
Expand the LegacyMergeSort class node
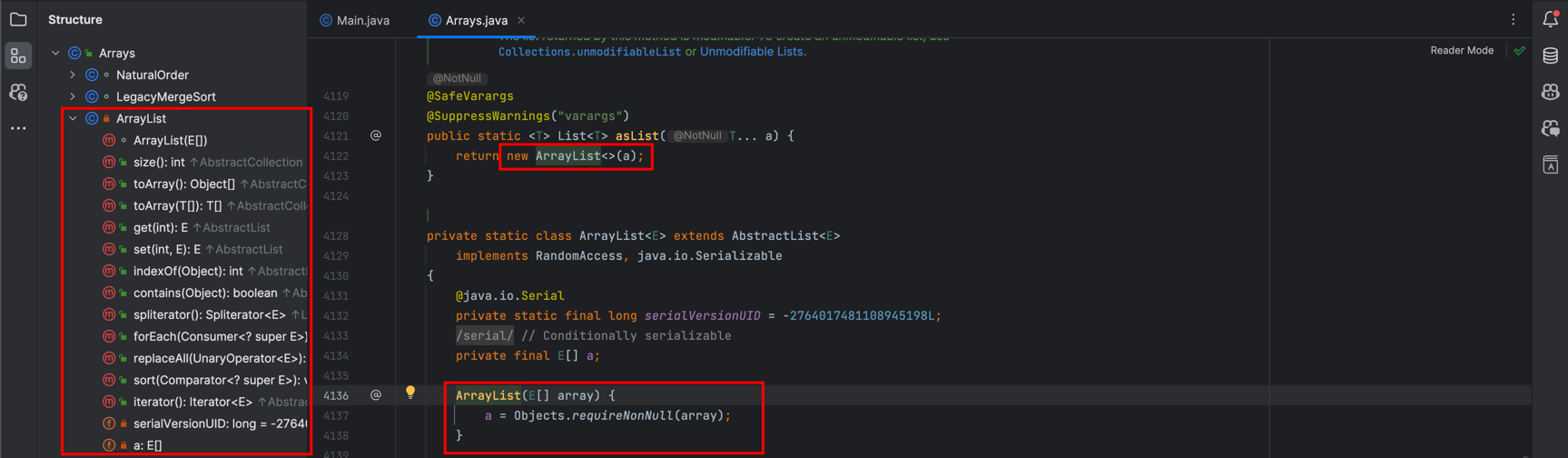pyautogui.click(x=74, y=96)
